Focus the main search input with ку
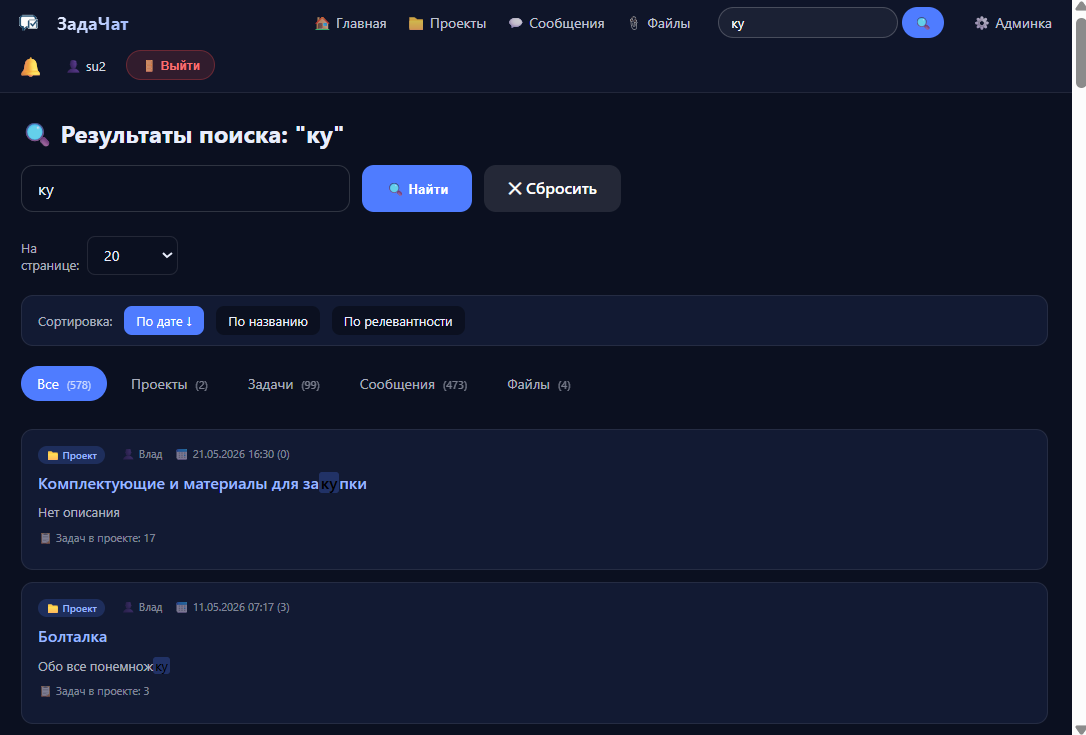This screenshot has height=735, width=1086. (x=186, y=188)
